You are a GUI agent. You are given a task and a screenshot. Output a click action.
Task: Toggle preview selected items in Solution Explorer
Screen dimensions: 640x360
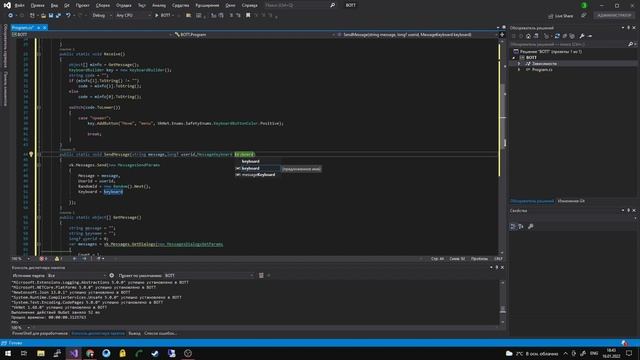point(590,36)
